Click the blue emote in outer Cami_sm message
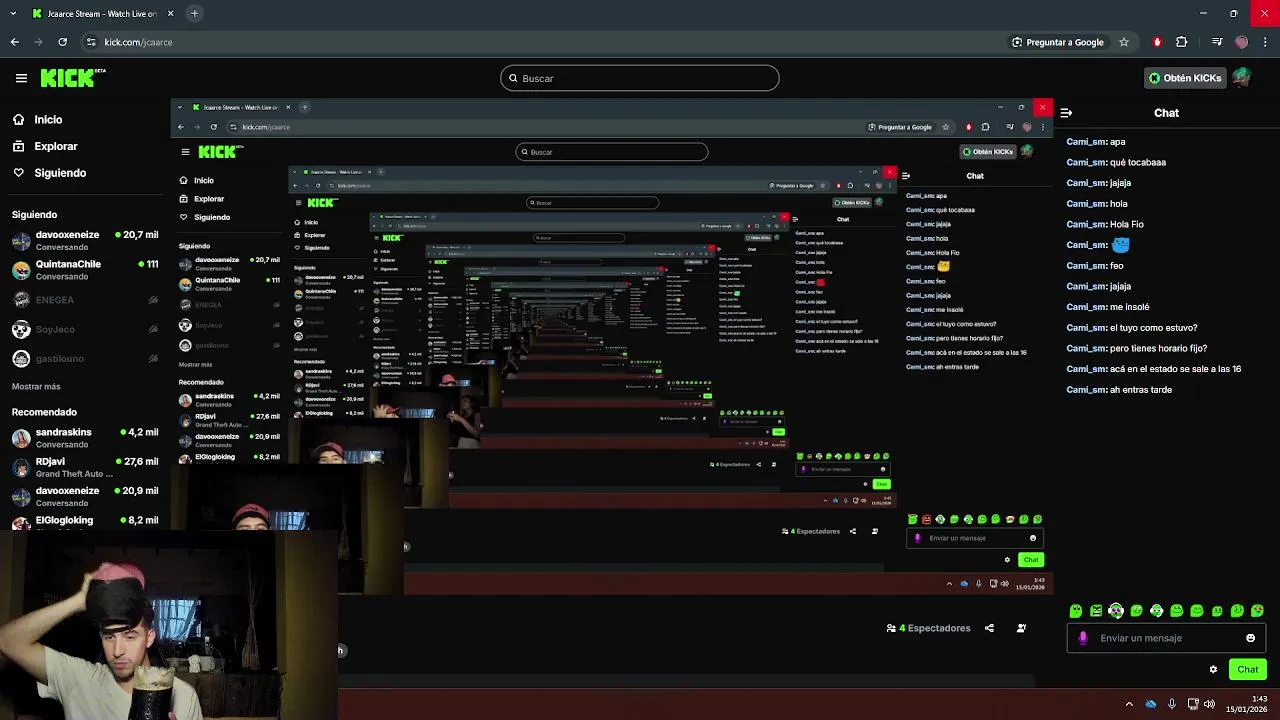The image size is (1280, 720). pyautogui.click(x=1121, y=245)
